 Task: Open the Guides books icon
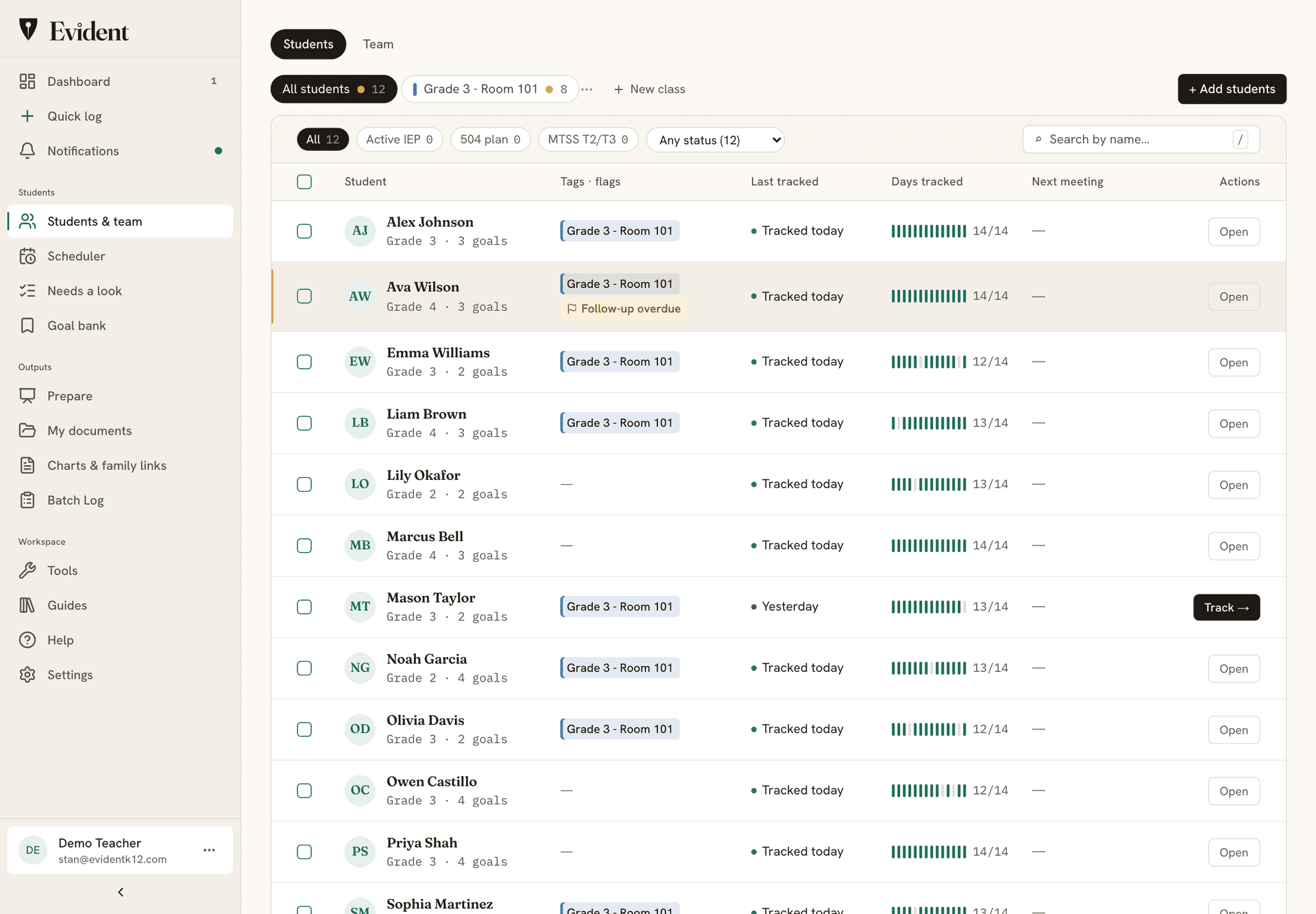[x=27, y=605]
